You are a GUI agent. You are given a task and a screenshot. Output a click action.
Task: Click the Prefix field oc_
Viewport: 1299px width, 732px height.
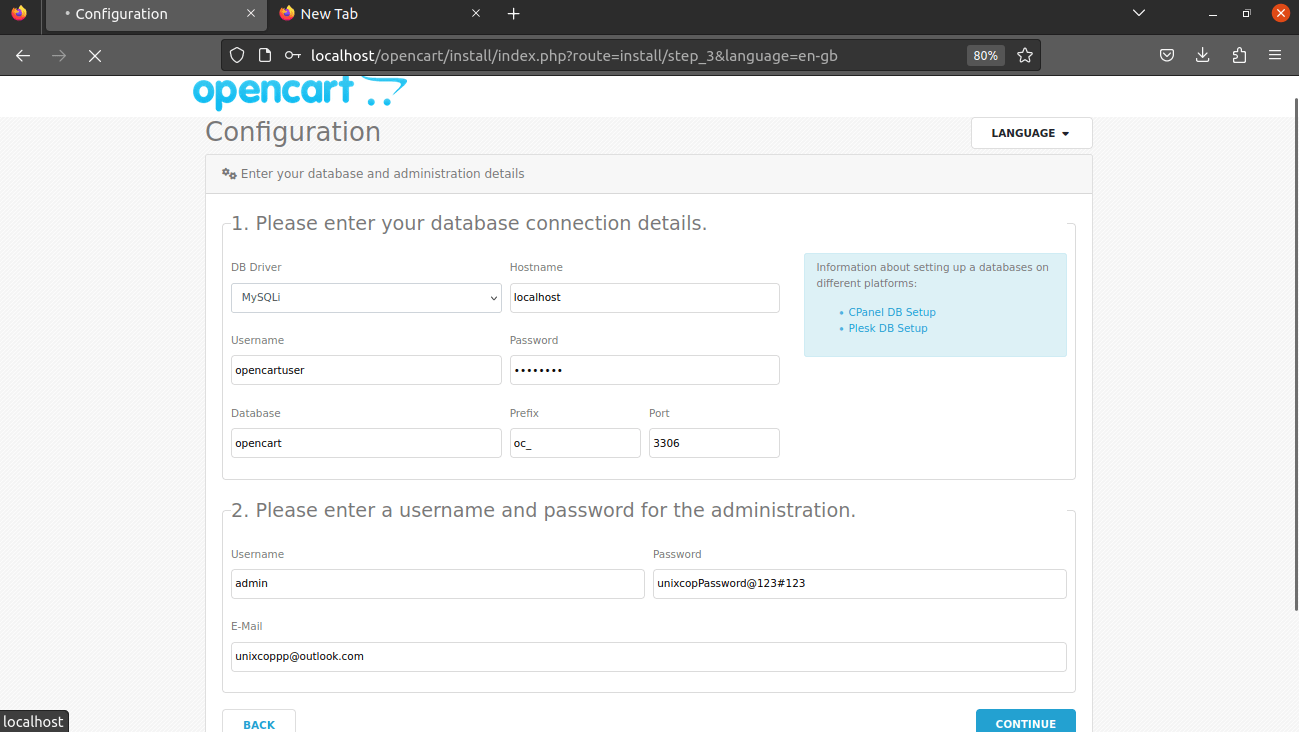pyautogui.click(x=575, y=443)
